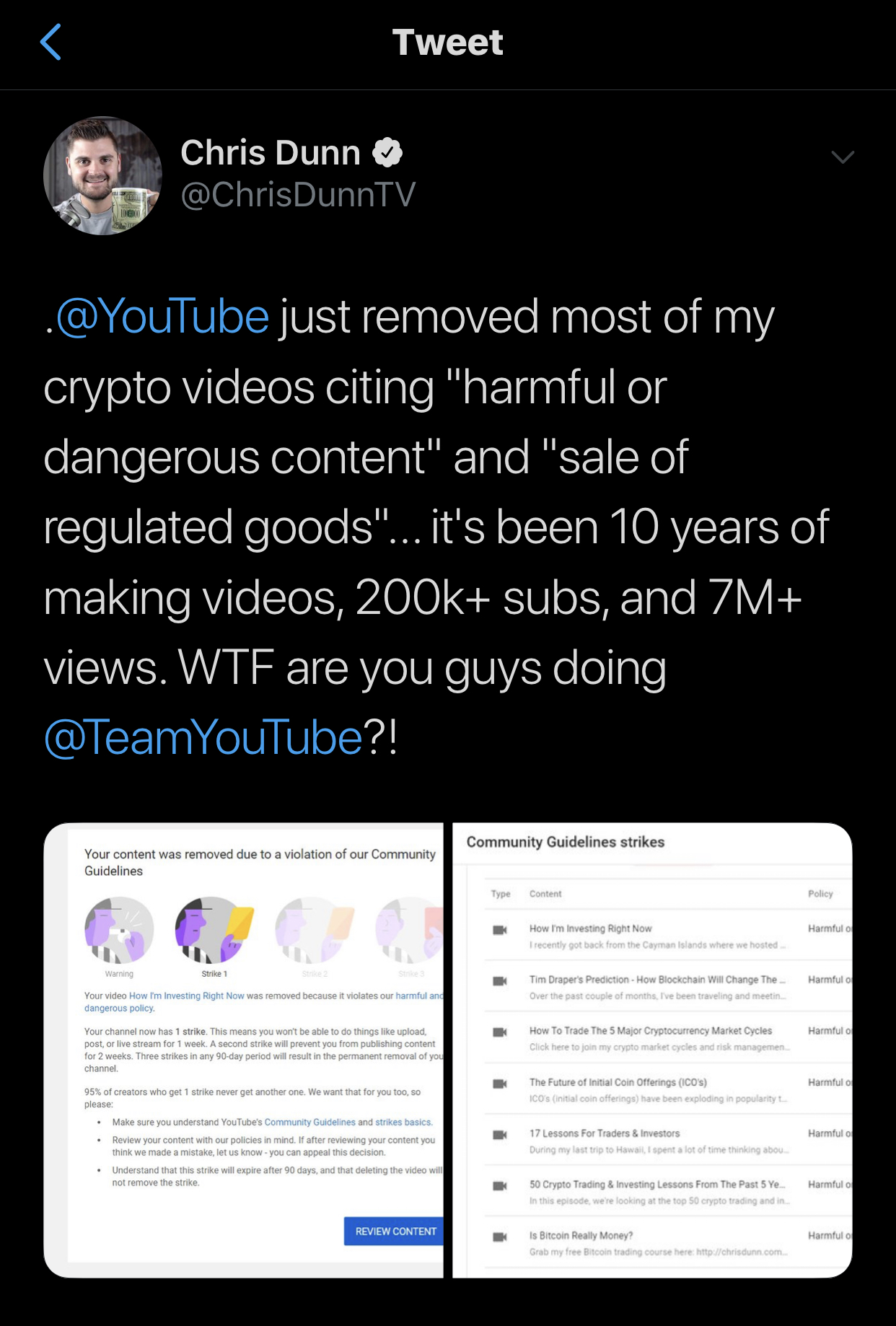The height and width of the screenshot is (1326, 896).
Task: Open the content removed screenshot image
Action: tap(244, 1050)
